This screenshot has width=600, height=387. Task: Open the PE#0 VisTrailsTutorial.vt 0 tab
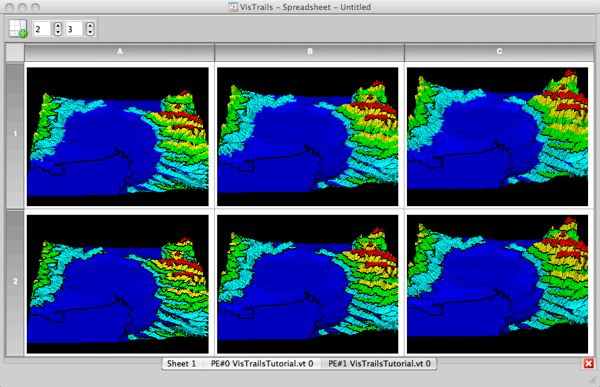[x=262, y=364]
